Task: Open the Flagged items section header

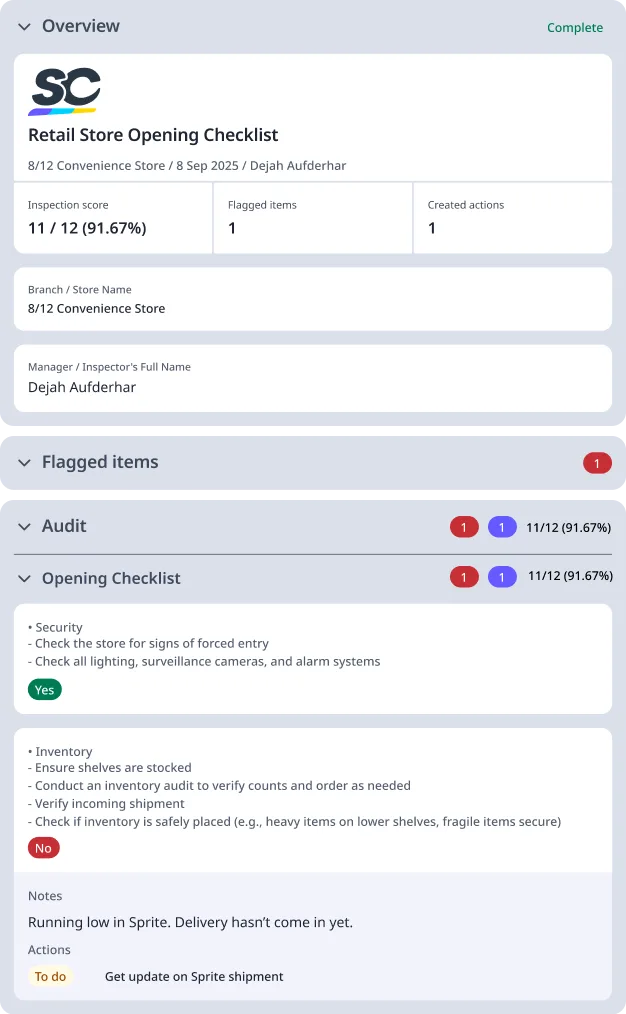Action: (x=99, y=462)
